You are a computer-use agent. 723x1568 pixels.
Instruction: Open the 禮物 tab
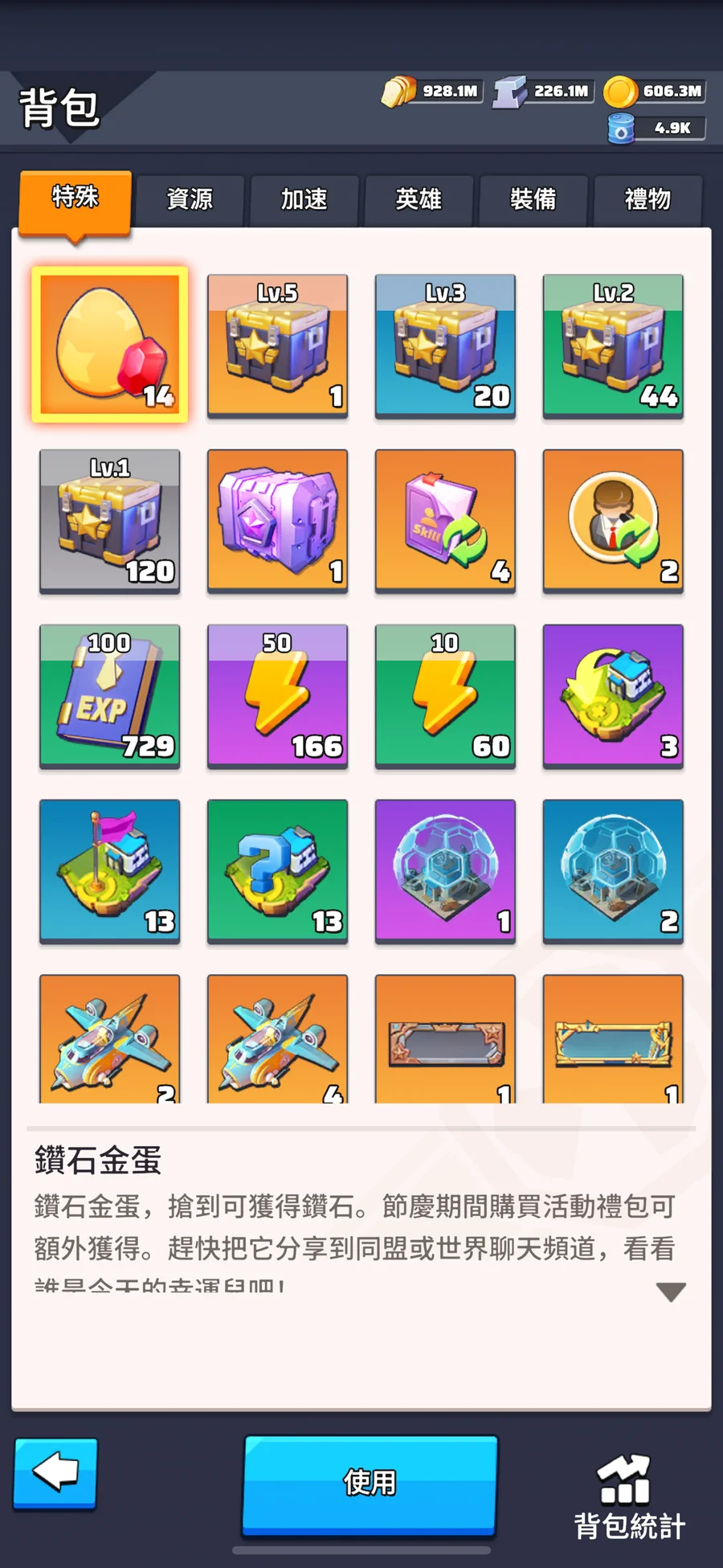click(647, 199)
